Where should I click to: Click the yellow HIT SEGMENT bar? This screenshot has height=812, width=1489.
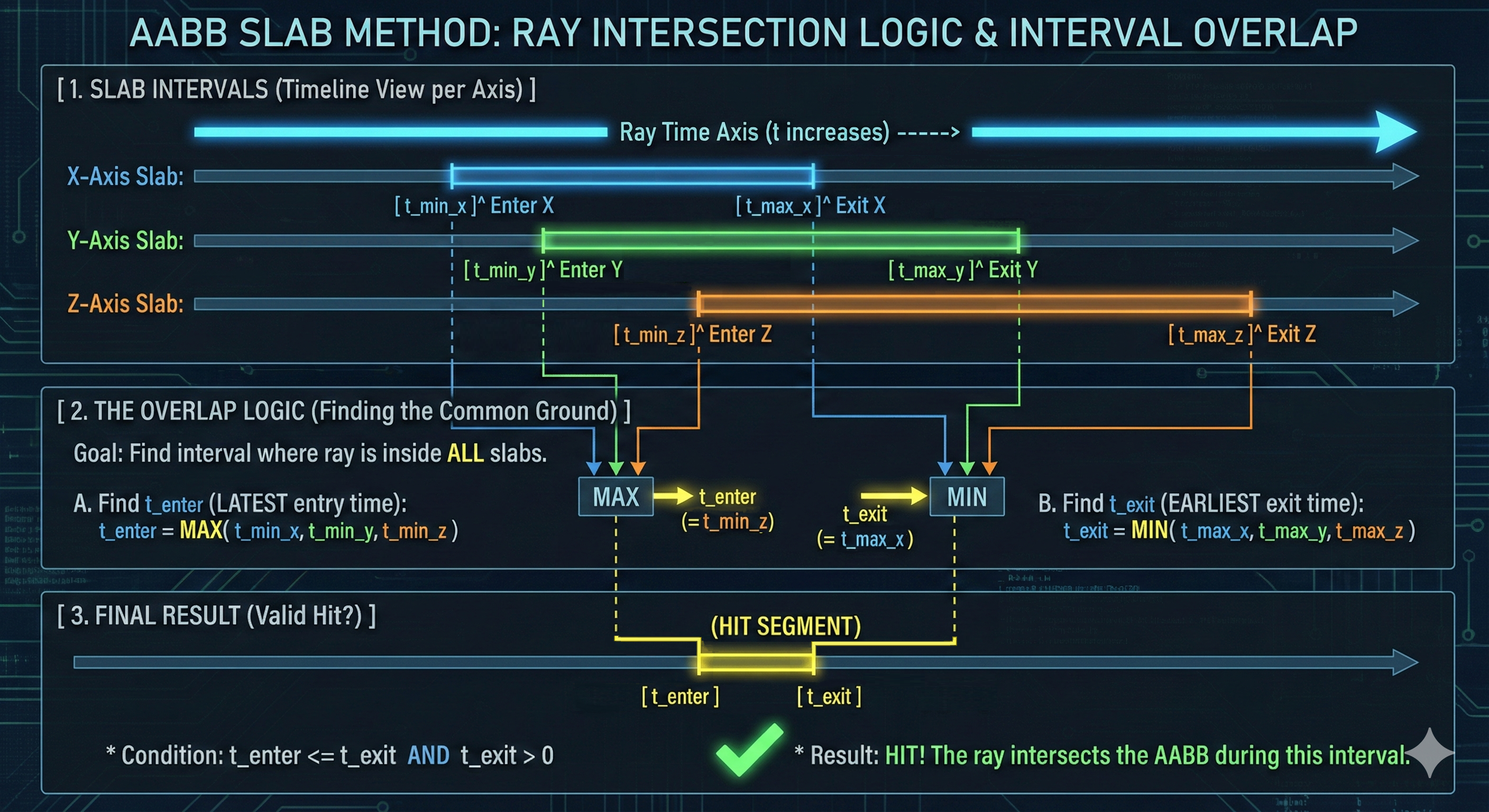click(756, 662)
